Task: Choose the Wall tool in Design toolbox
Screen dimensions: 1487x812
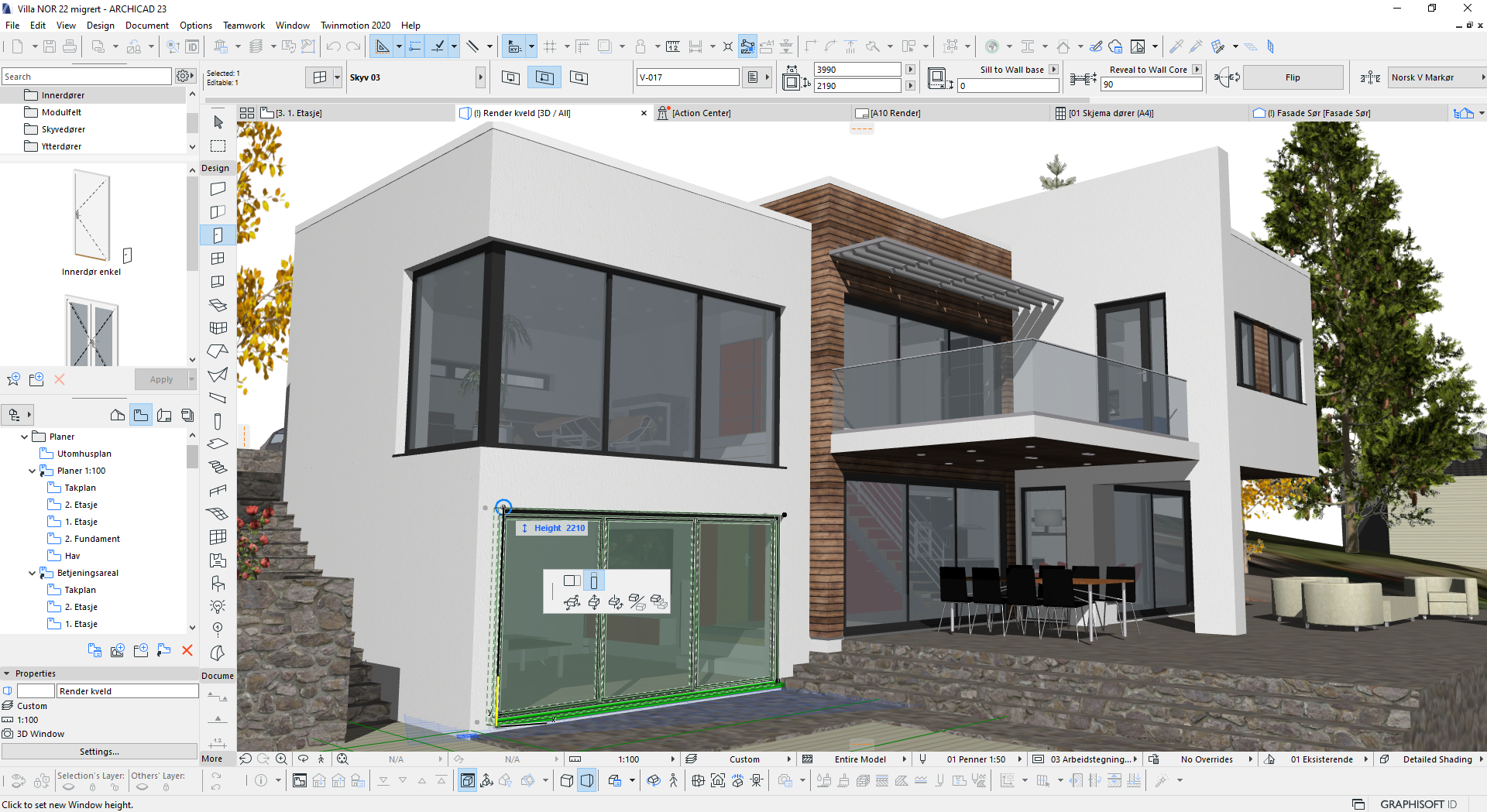Action: click(x=218, y=188)
